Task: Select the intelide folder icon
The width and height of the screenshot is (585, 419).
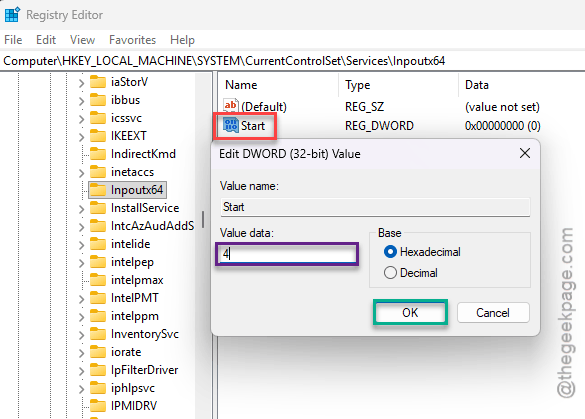Action: 98,244
